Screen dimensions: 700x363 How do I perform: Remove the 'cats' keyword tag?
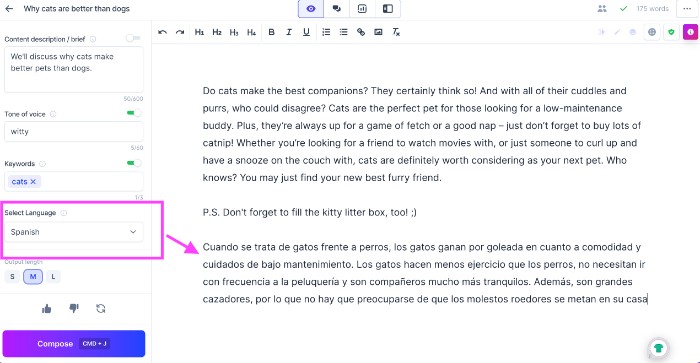(x=33, y=182)
